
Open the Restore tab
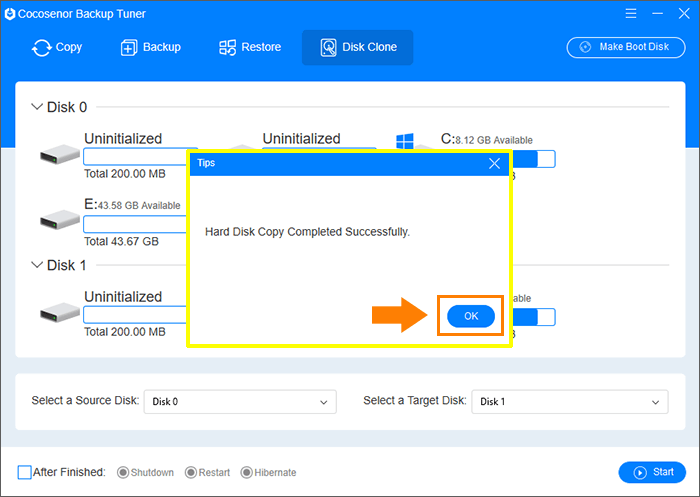point(250,47)
